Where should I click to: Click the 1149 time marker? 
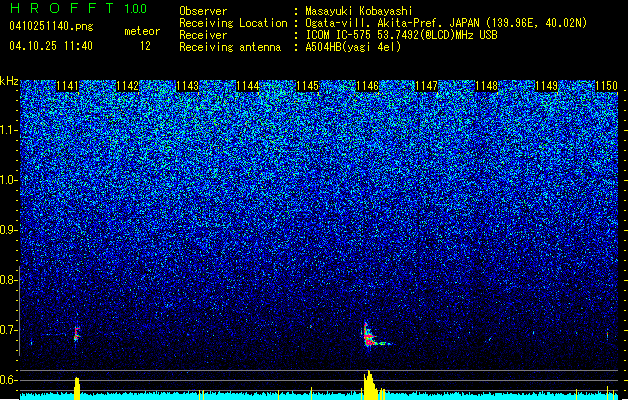pos(547,86)
